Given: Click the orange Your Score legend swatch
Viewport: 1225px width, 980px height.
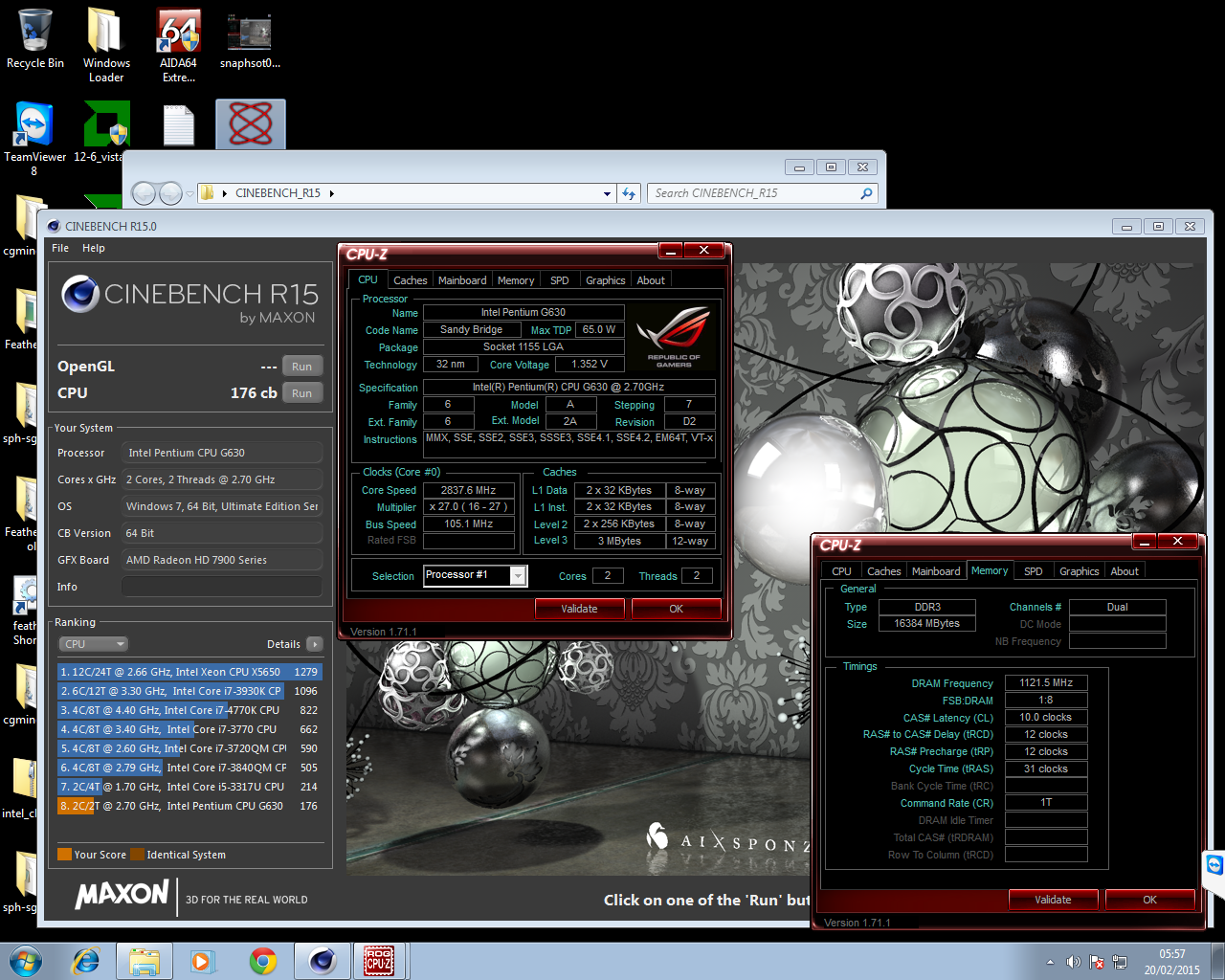Looking at the screenshot, I should tap(64, 855).
